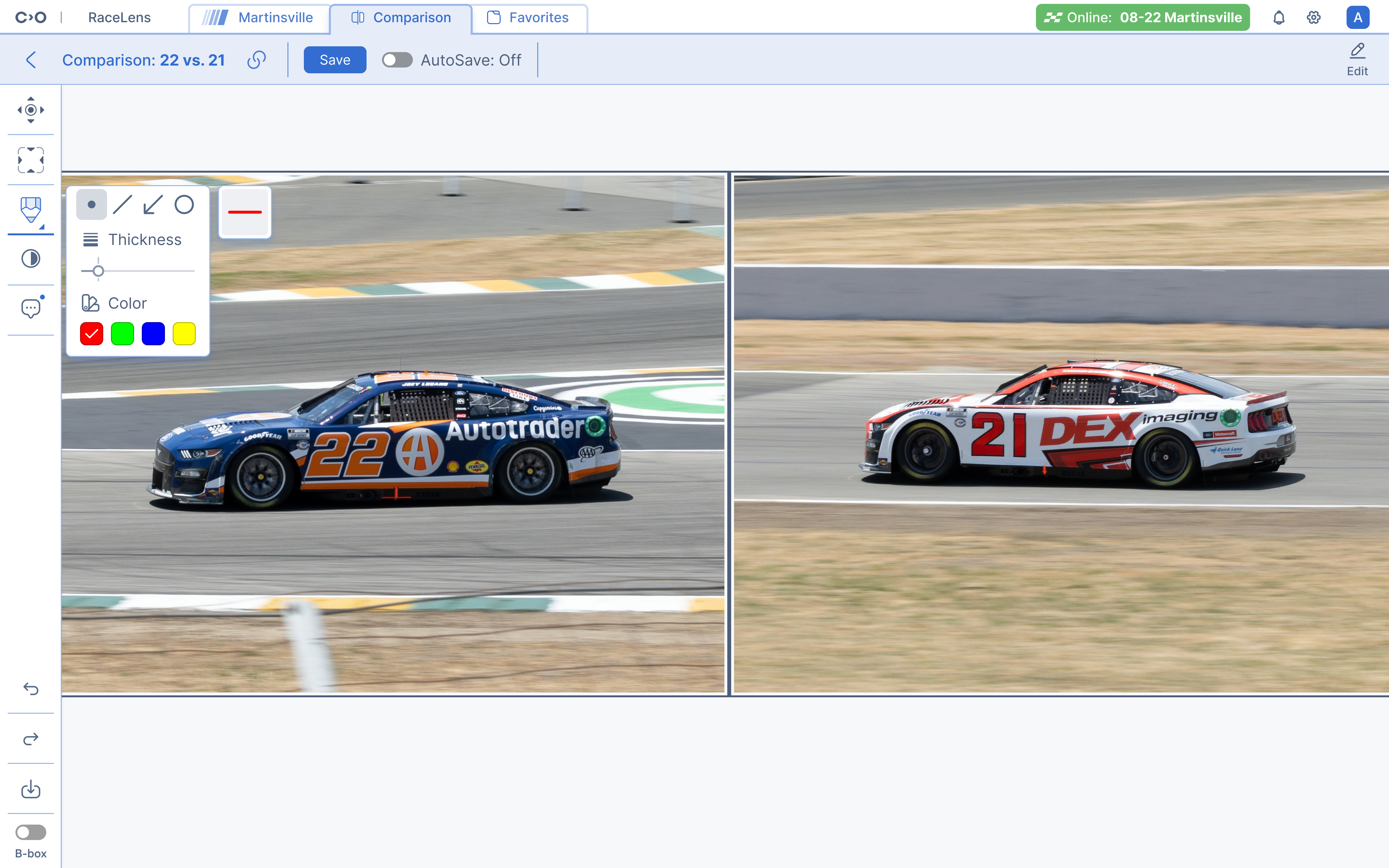
Task: Open the user account avatar
Action: coord(1357,18)
